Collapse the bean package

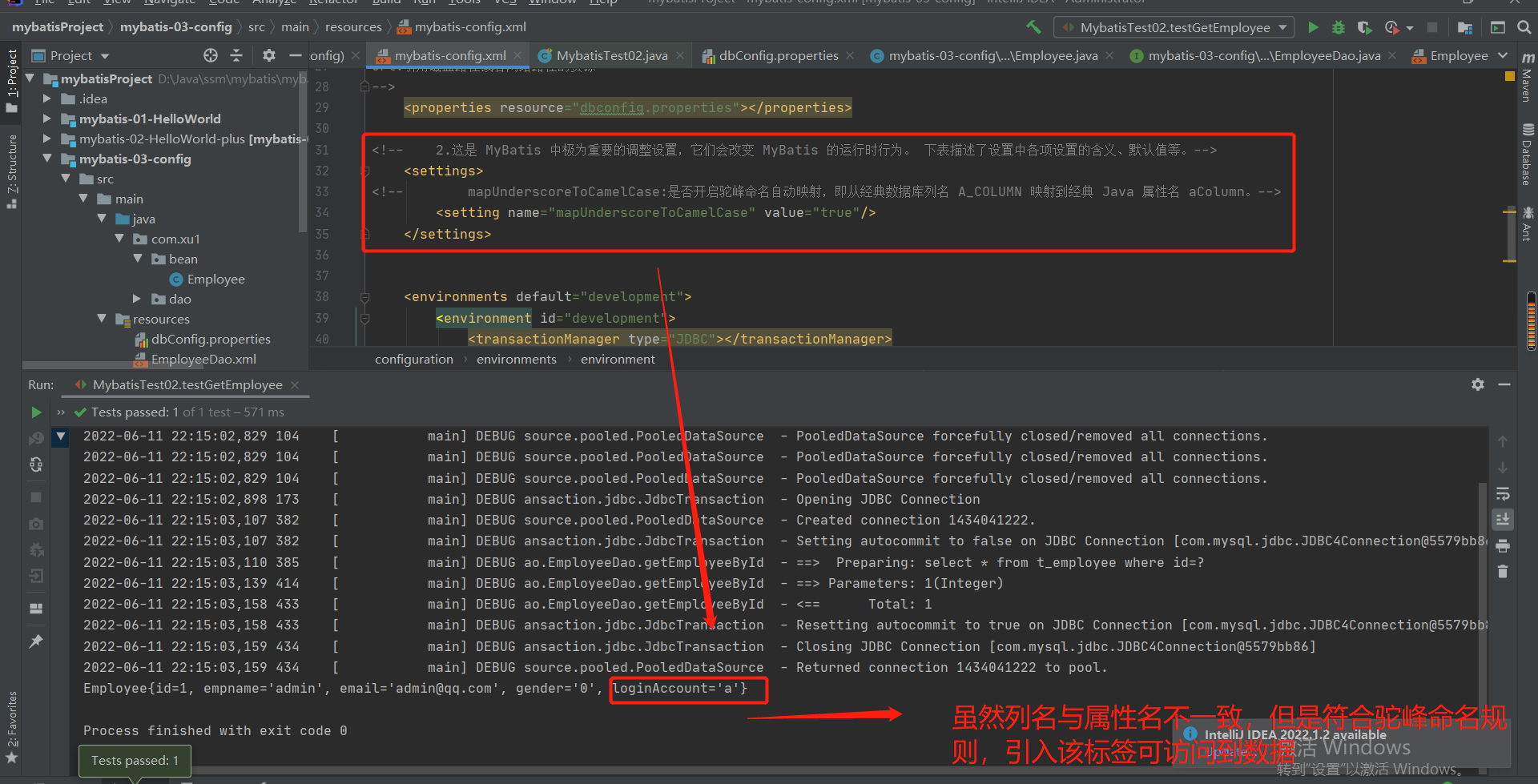point(137,259)
